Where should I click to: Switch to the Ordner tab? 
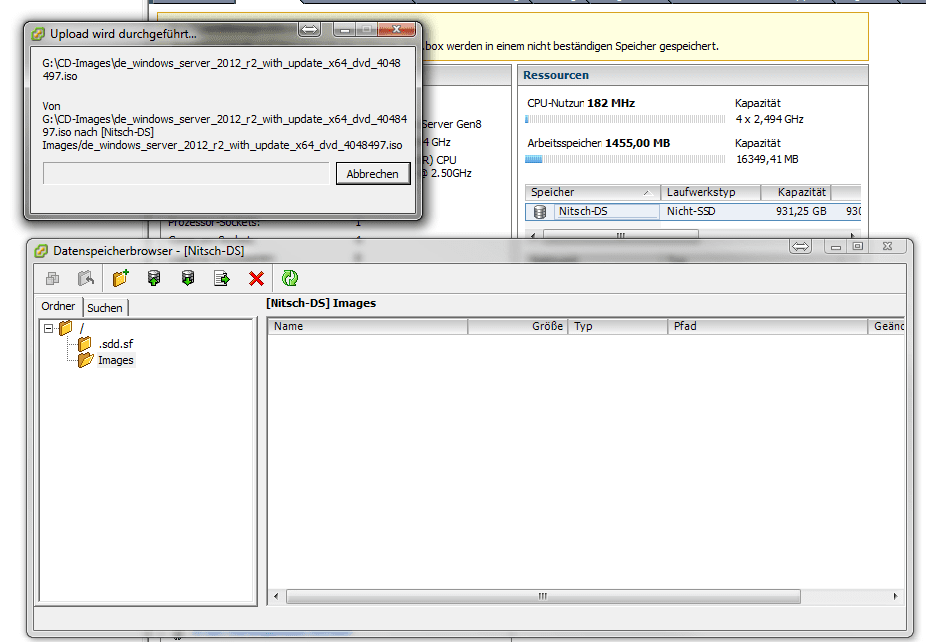(58, 306)
